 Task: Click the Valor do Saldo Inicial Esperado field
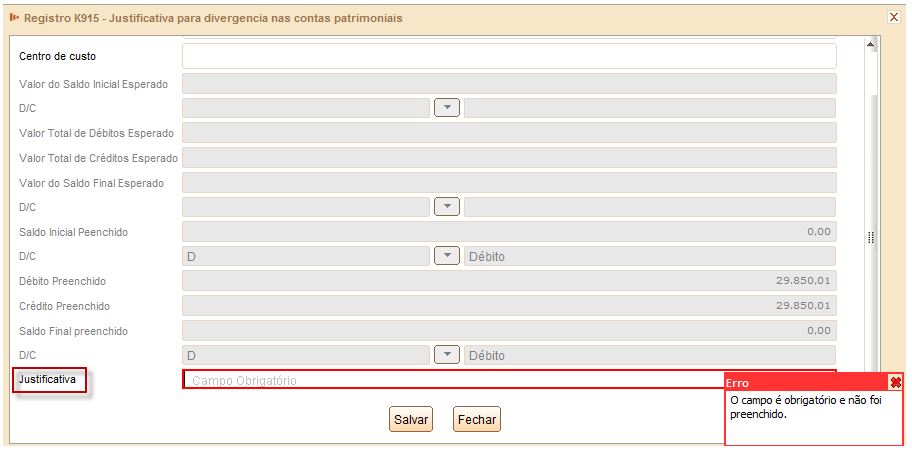tap(509, 84)
